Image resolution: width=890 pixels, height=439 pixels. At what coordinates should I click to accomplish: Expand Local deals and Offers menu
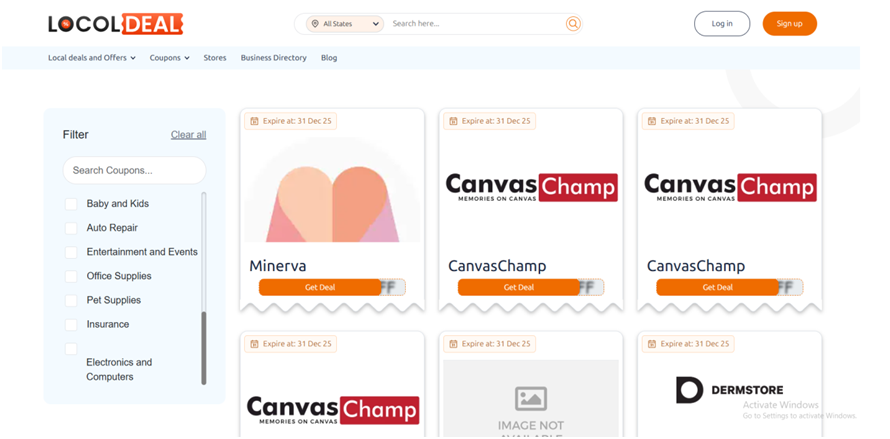click(x=91, y=58)
